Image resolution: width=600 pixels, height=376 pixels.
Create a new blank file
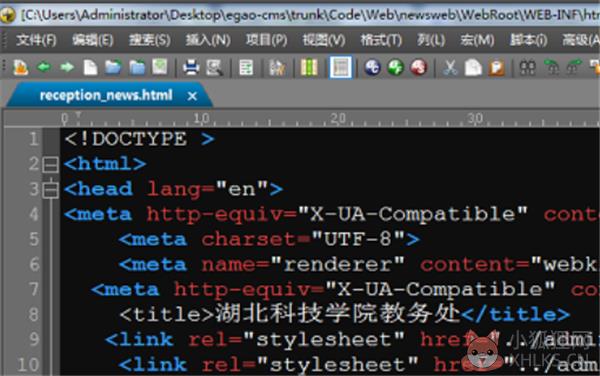point(90,68)
